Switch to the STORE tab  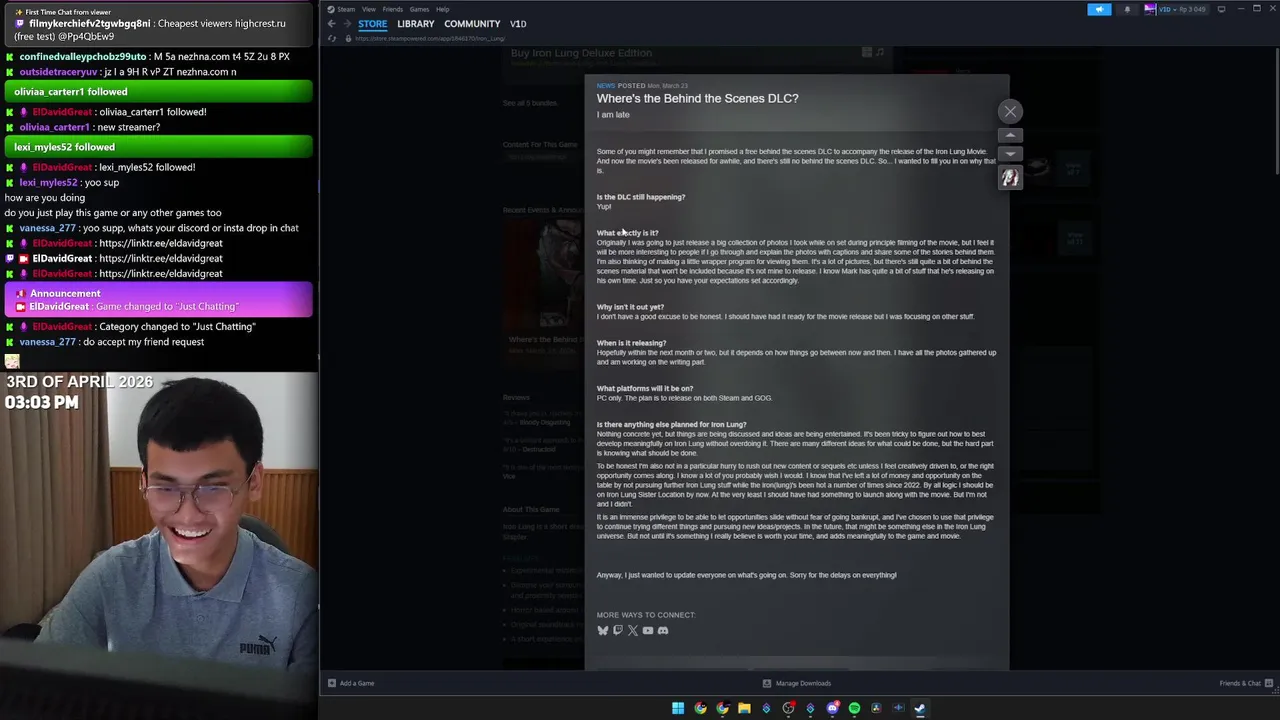pyautogui.click(x=372, y=24)
